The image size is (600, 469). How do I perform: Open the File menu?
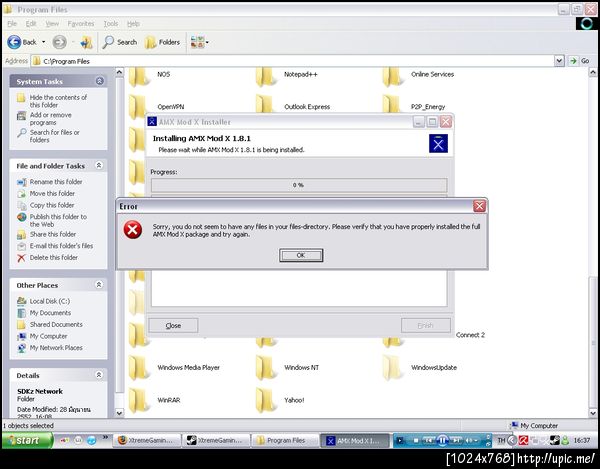12,24
